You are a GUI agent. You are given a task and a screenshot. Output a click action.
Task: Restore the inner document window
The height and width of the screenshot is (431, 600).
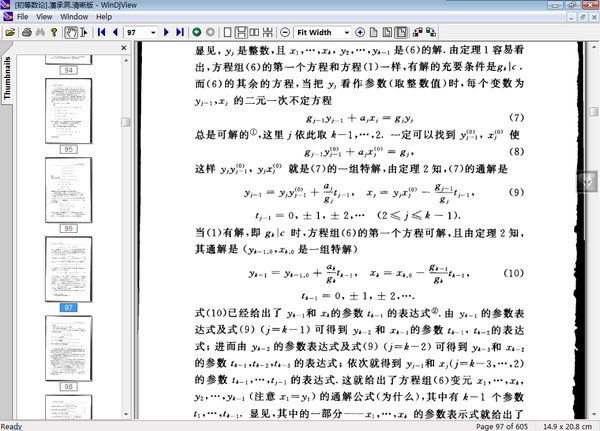[x=583, y=17]
